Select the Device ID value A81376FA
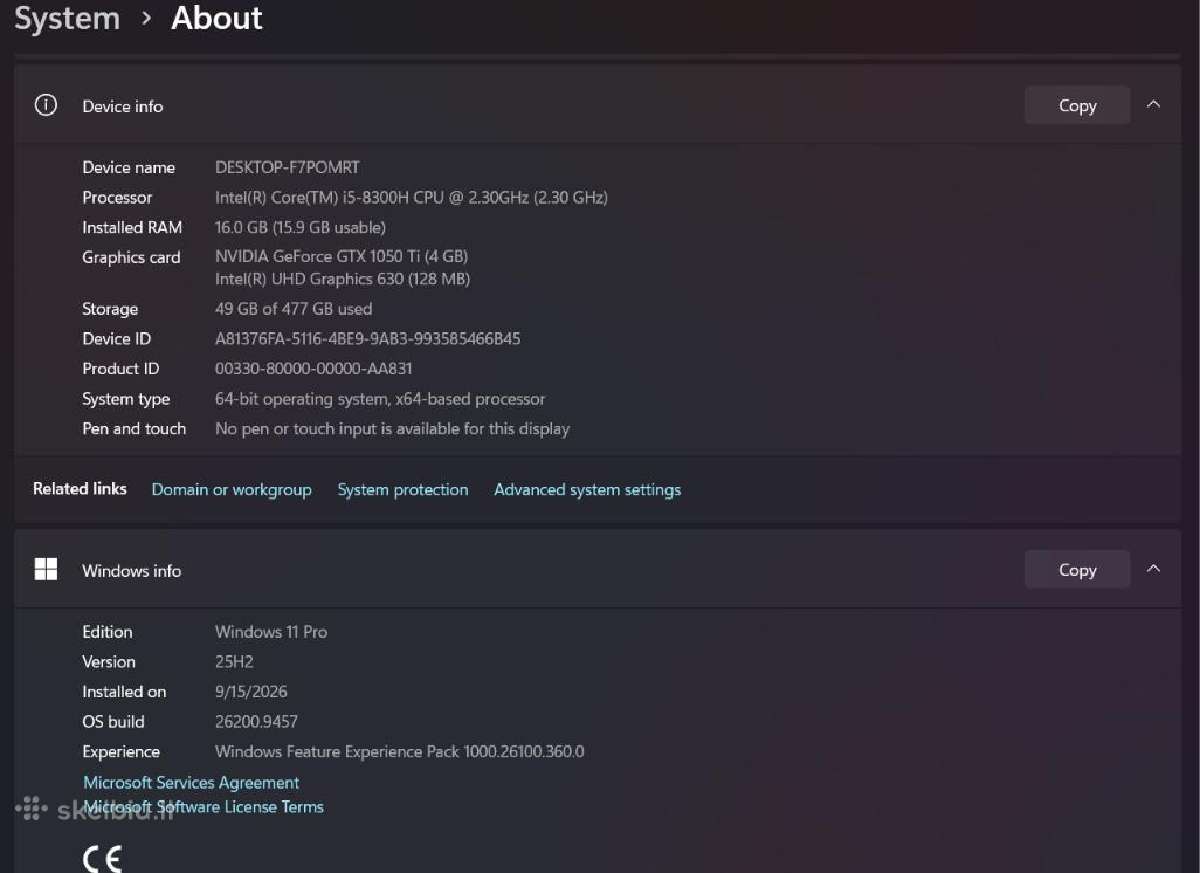The height and width of the screenshot is (873, 1200). coord(367,339)
